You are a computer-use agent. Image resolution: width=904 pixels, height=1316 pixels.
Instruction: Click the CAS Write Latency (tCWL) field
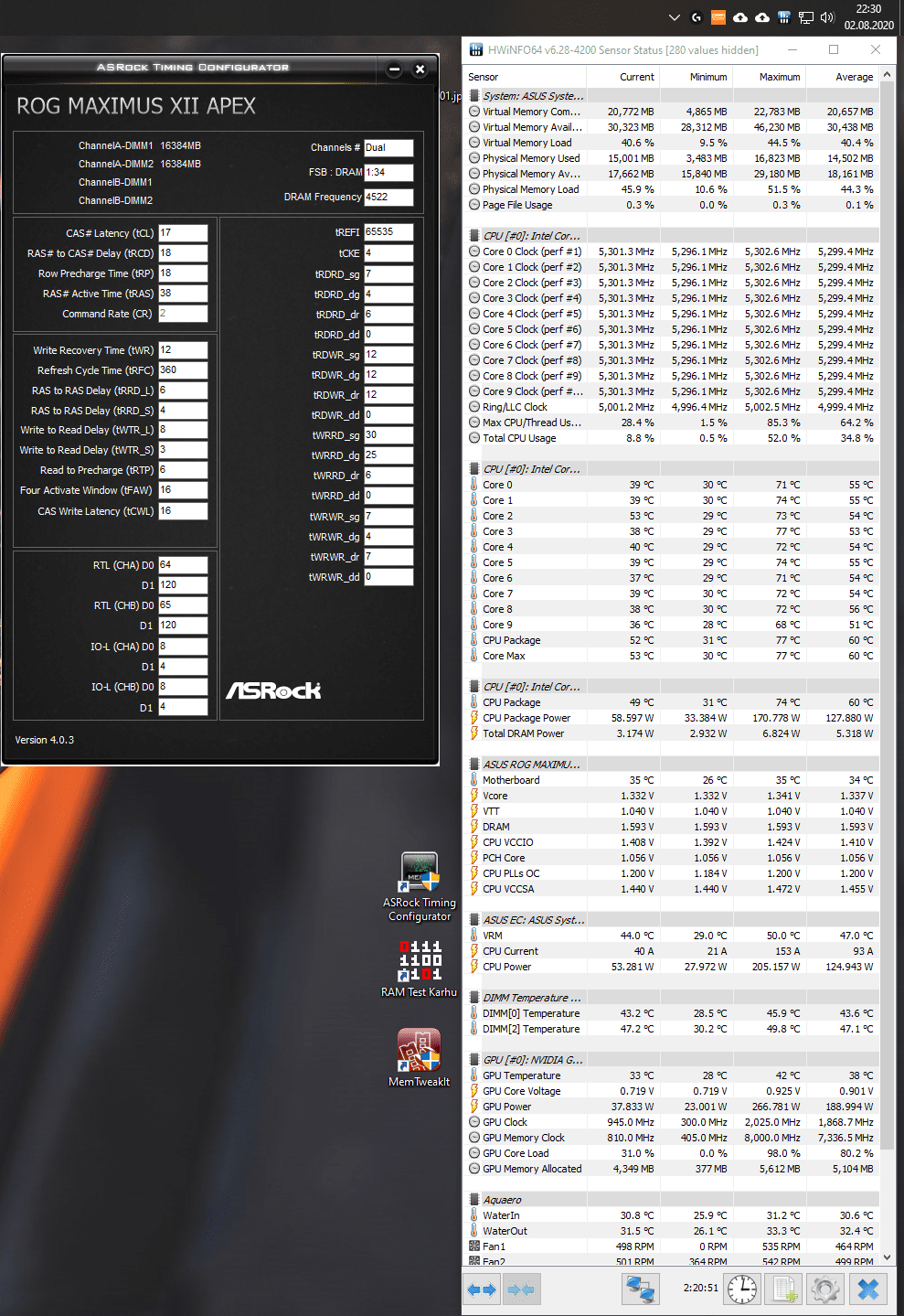coord(183,511)
